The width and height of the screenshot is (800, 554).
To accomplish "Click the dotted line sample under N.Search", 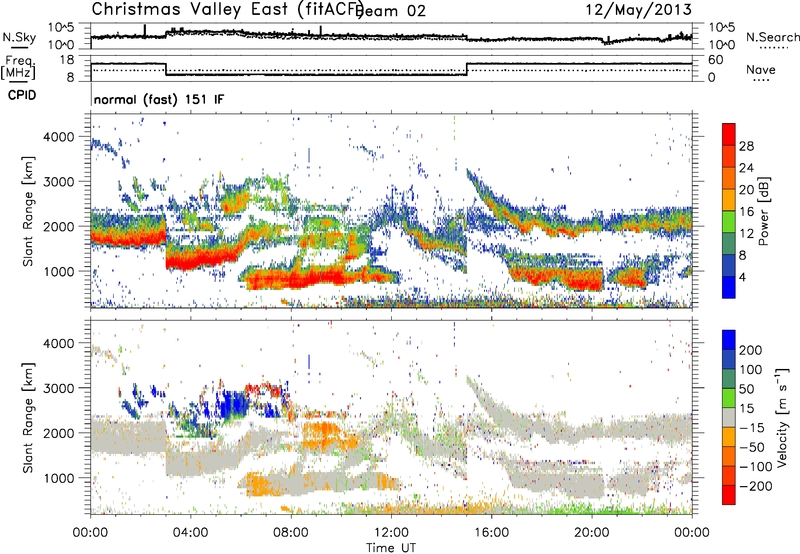I will tap(774, 48).
